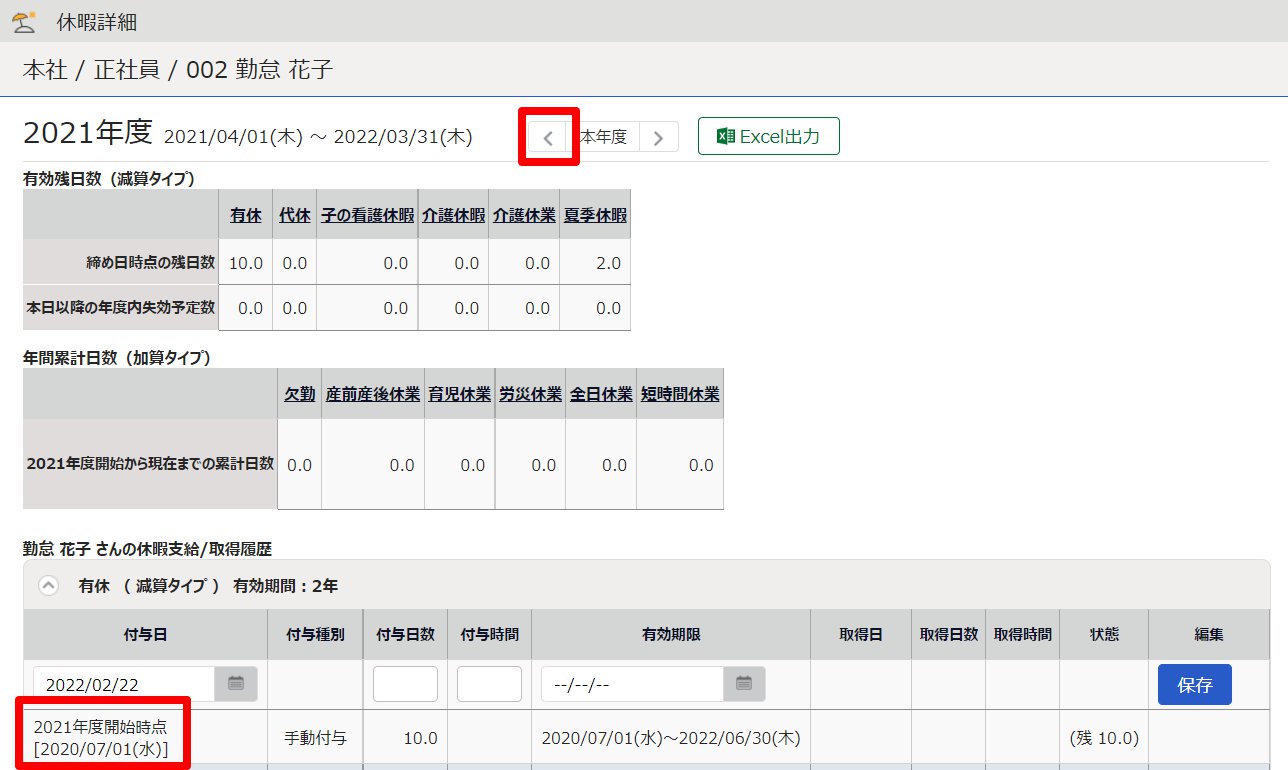
Task: Click the 保存 save button
Action: pyautogui.click(x=1195, y=685)
